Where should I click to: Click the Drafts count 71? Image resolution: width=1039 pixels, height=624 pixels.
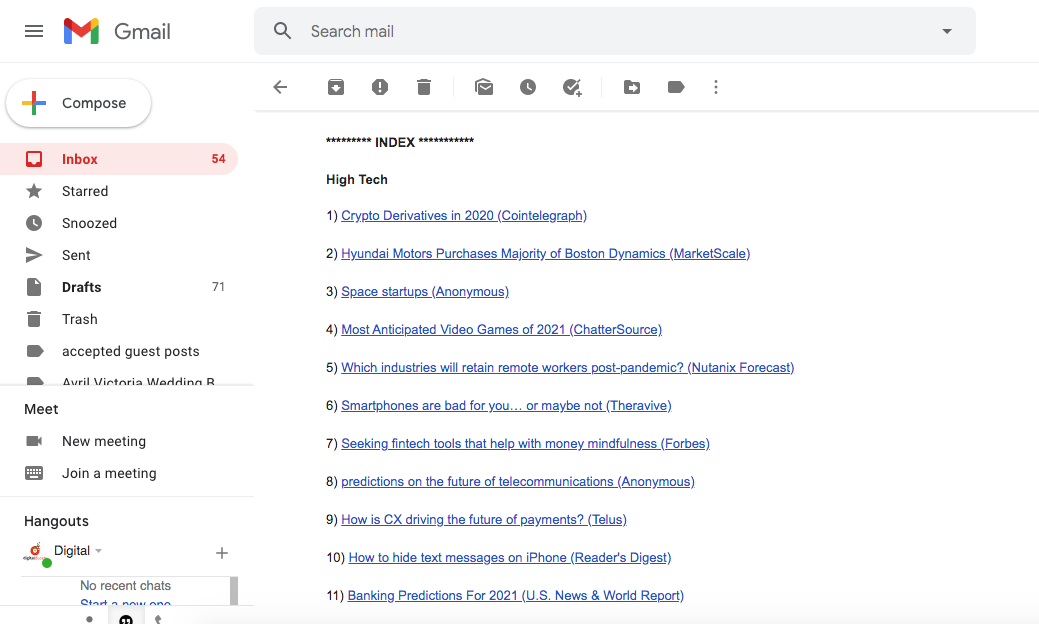point(218,287)
